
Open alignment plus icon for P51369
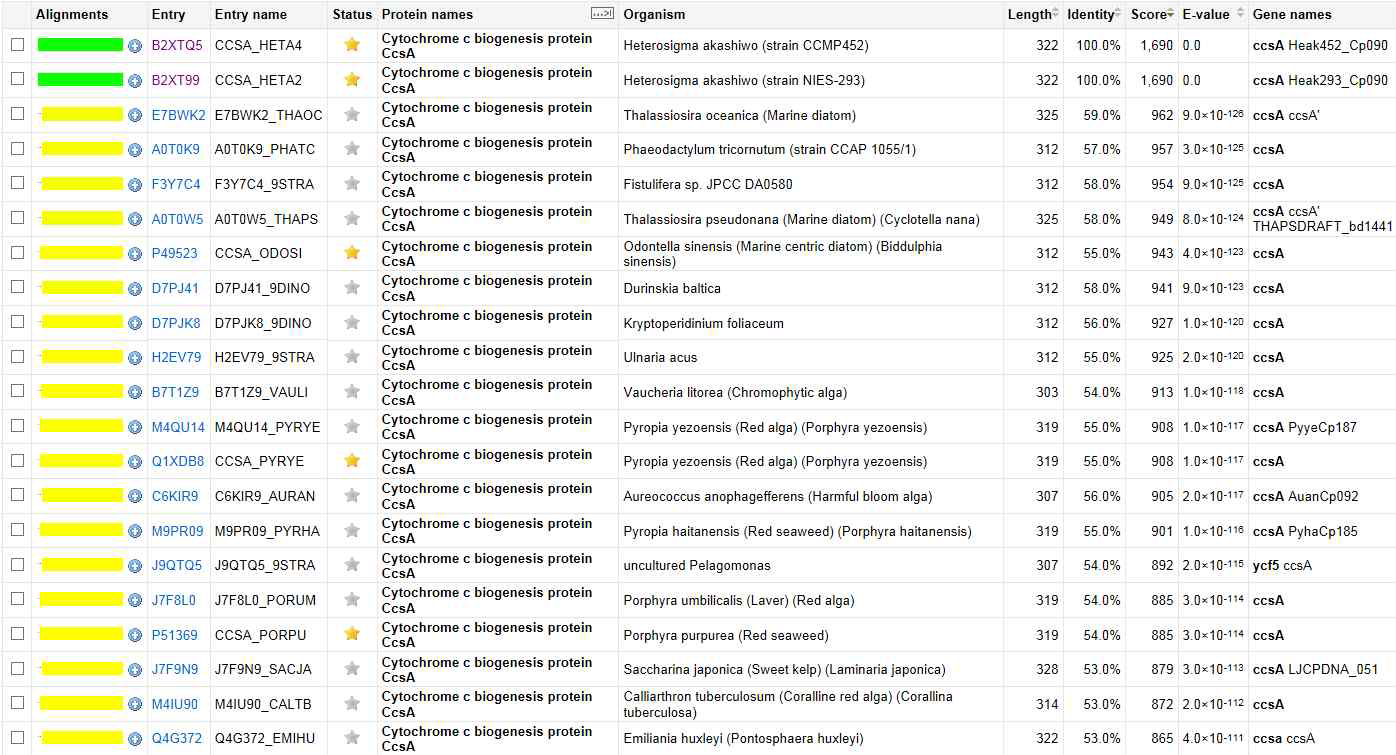(x=135, y=635)
